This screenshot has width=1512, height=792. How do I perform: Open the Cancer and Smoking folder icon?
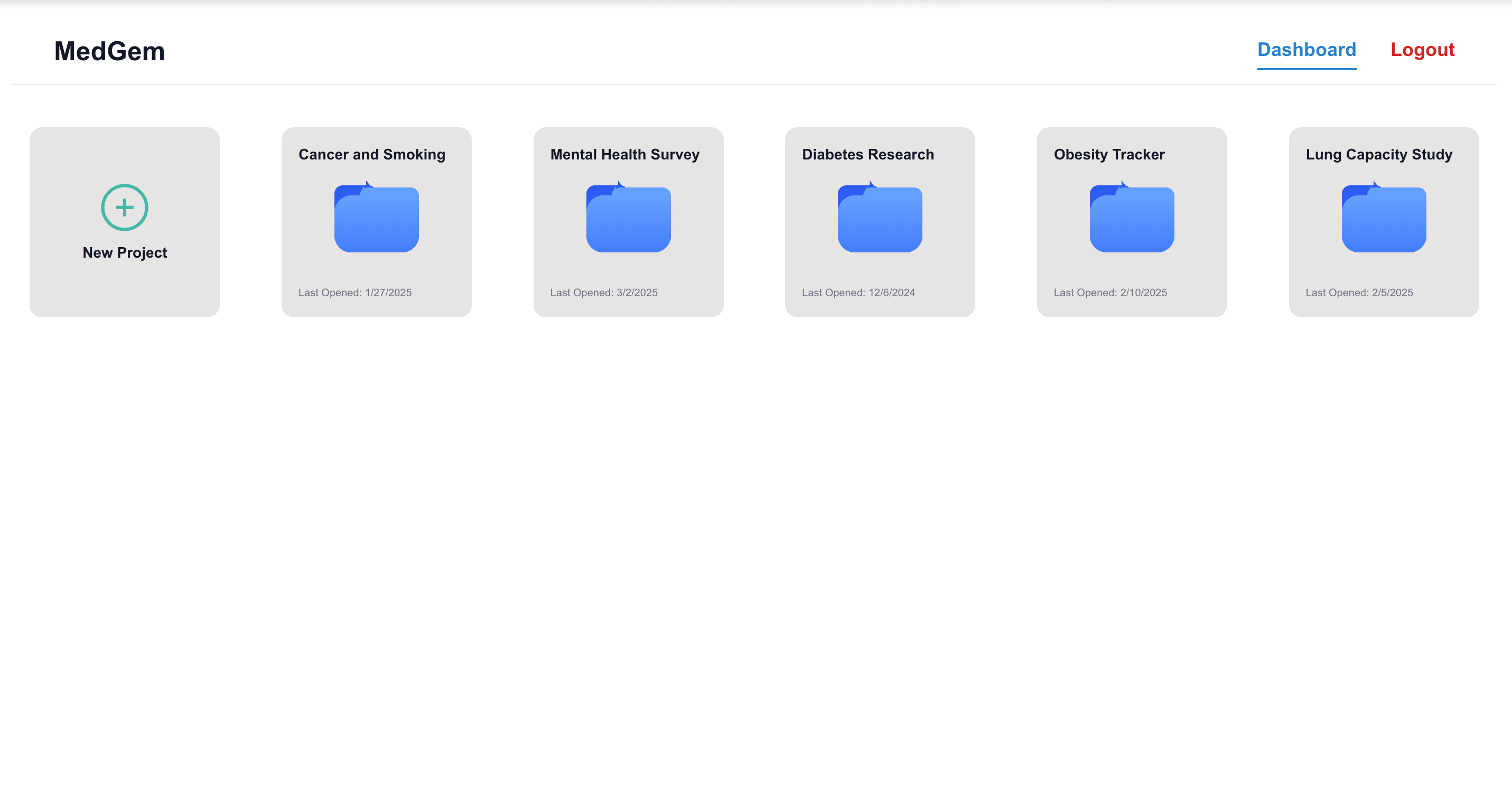[376, 218]
